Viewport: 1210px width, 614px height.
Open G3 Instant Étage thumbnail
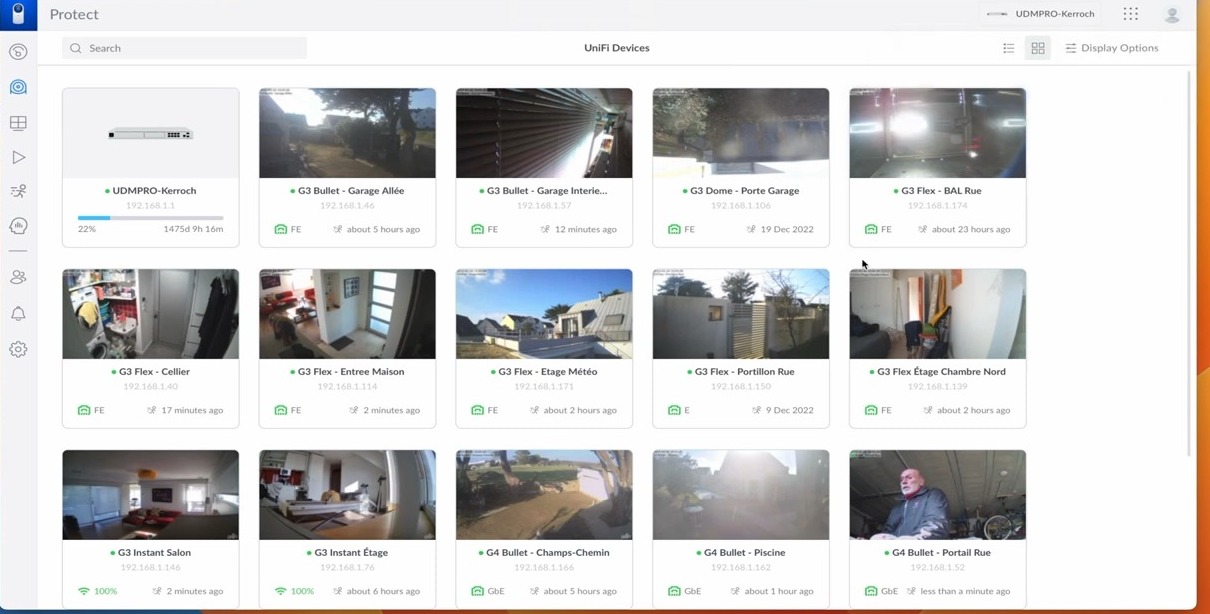pos(347,495)
